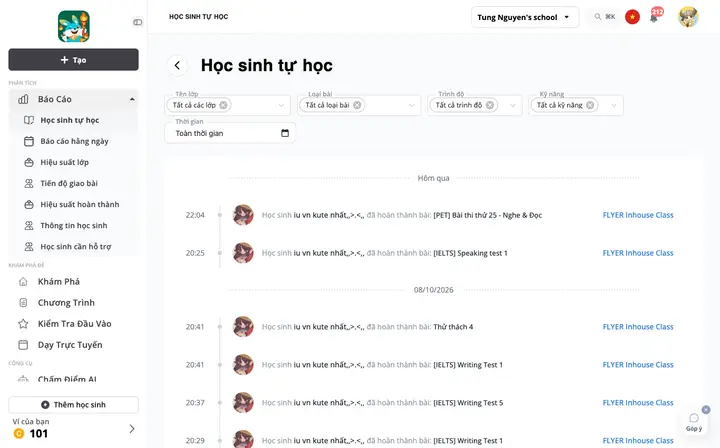
Task: Click the Khám Phá home icon
Action: tap(23, 282)
